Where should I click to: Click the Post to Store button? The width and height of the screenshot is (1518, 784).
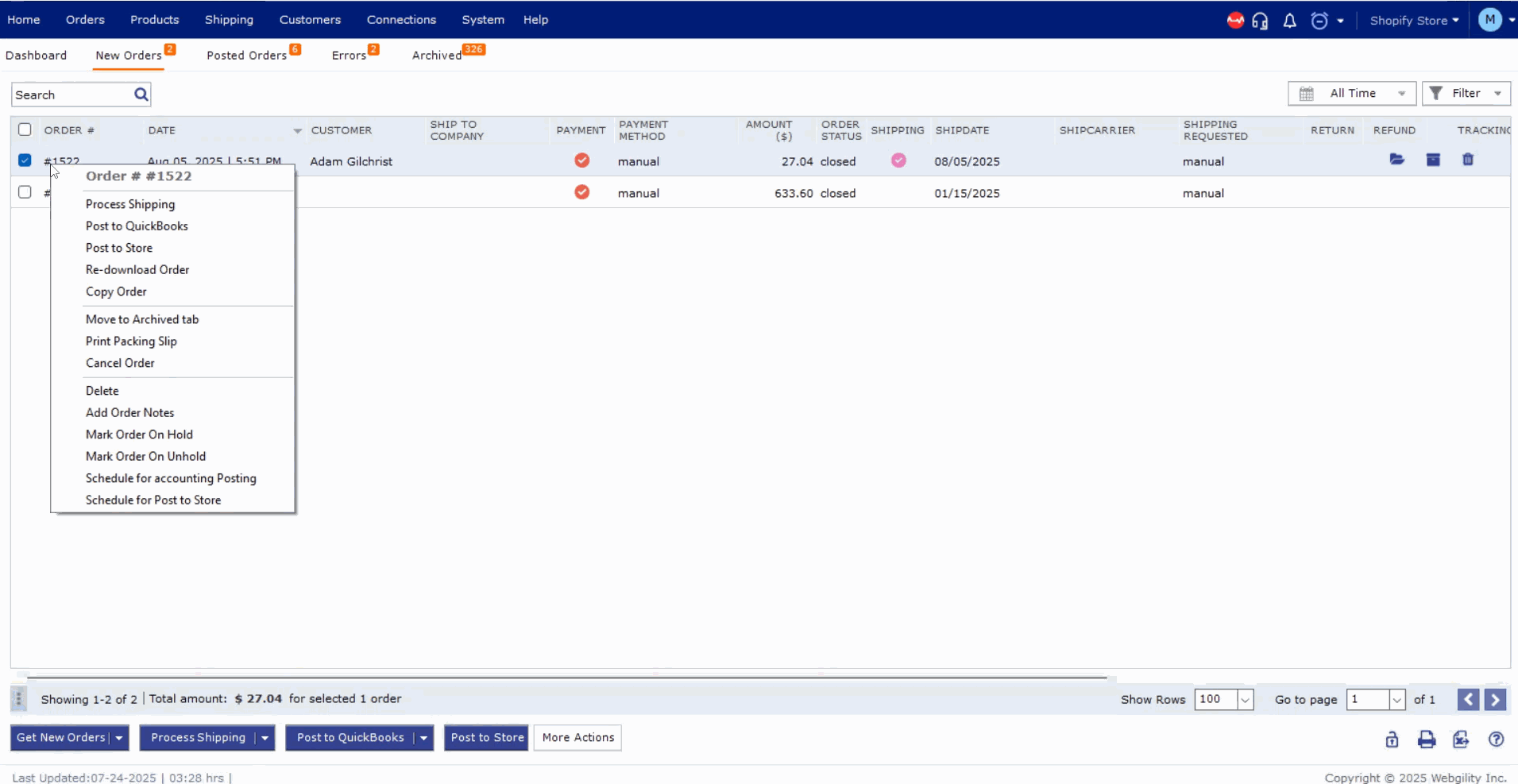pyautogui.click(x=486, y=738)
